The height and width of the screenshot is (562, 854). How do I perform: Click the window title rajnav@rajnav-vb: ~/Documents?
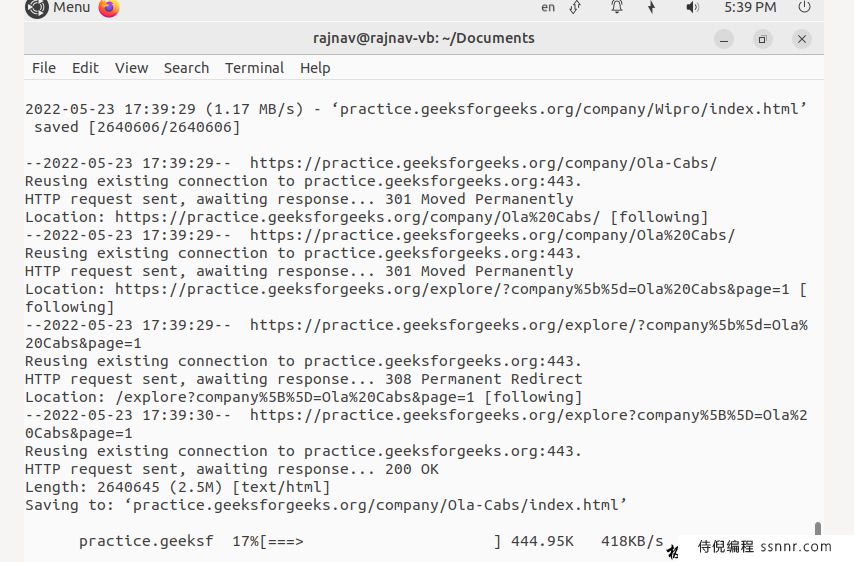click(x=424, y=38)
